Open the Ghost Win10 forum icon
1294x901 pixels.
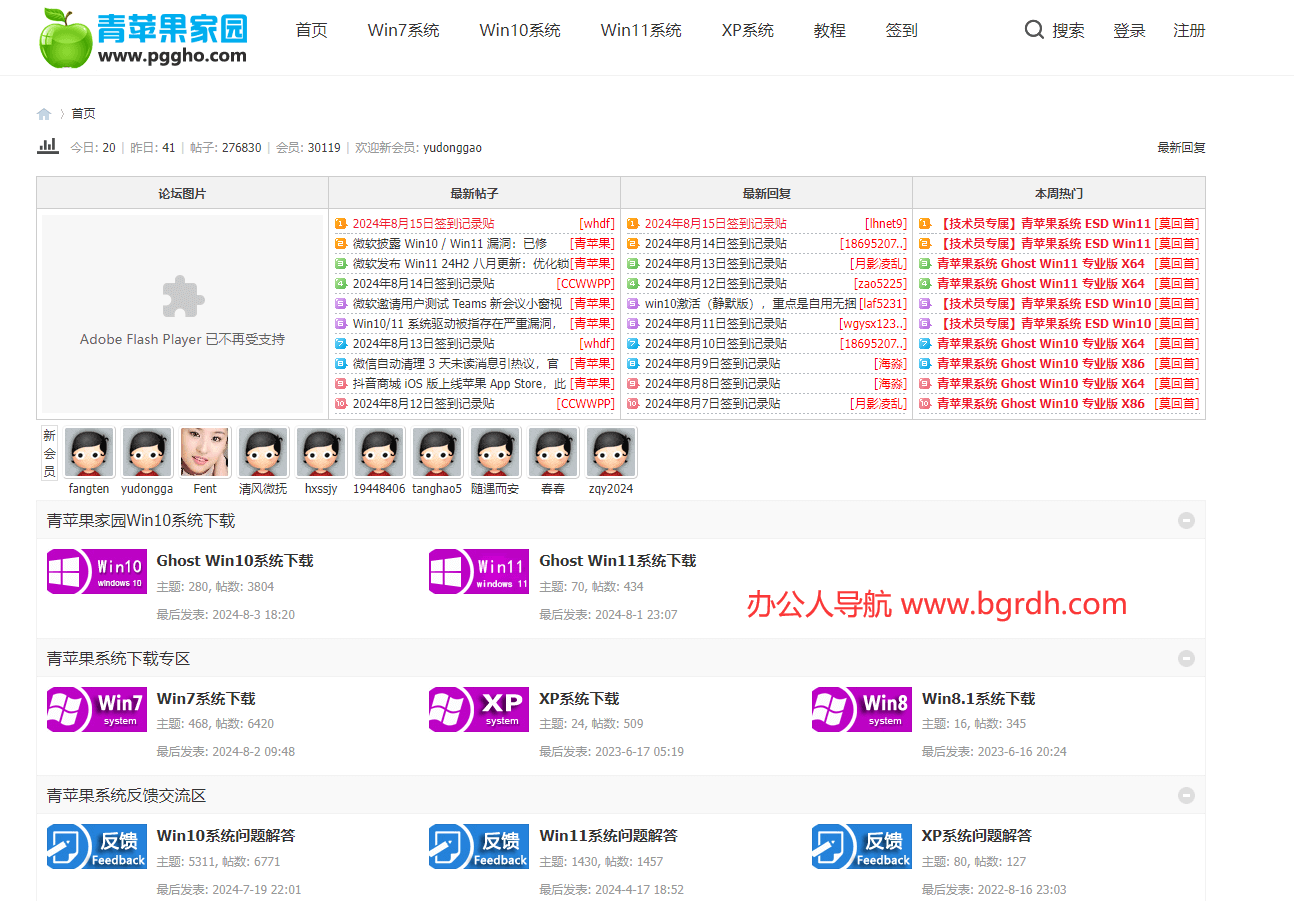click(x=97, y=571)
